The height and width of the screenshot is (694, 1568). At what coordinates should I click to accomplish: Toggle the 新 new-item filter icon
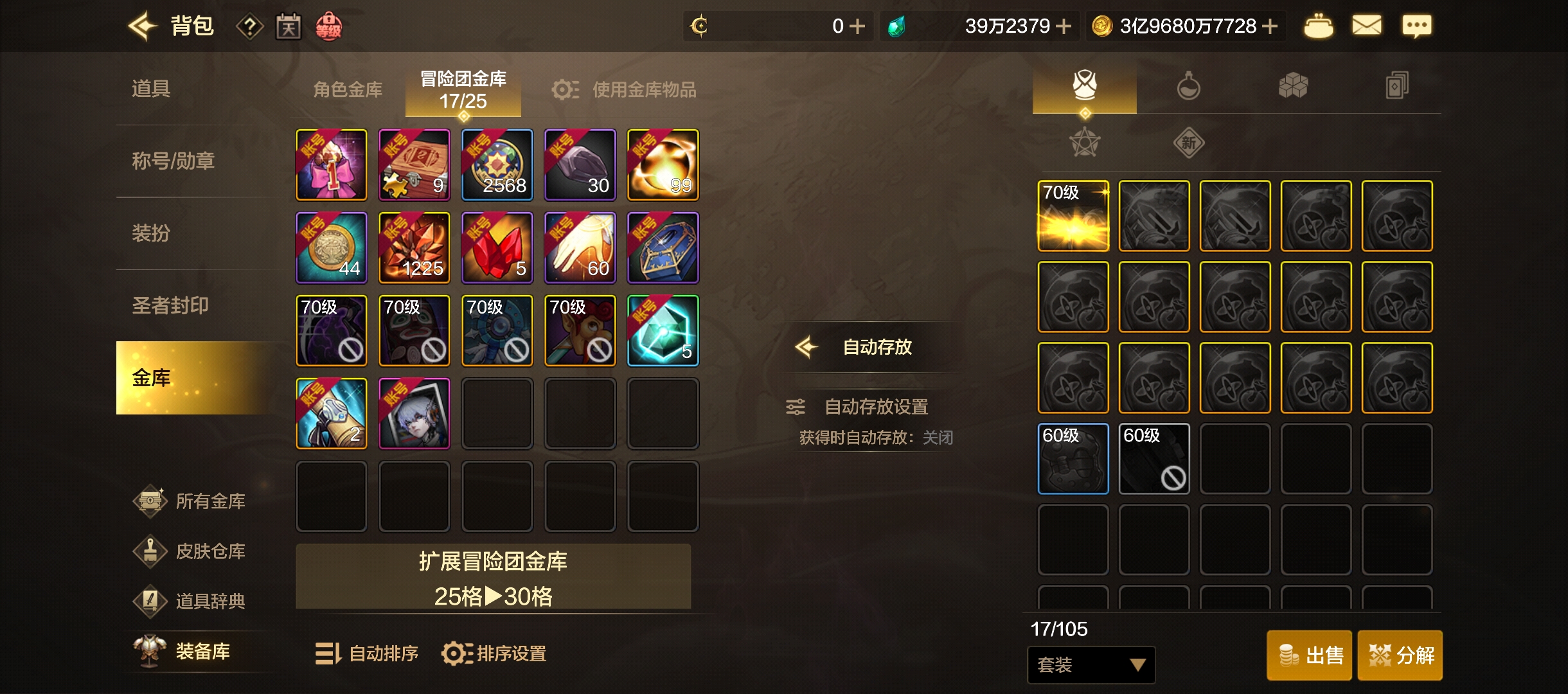pyautogui.click(x=1188, y=143)
